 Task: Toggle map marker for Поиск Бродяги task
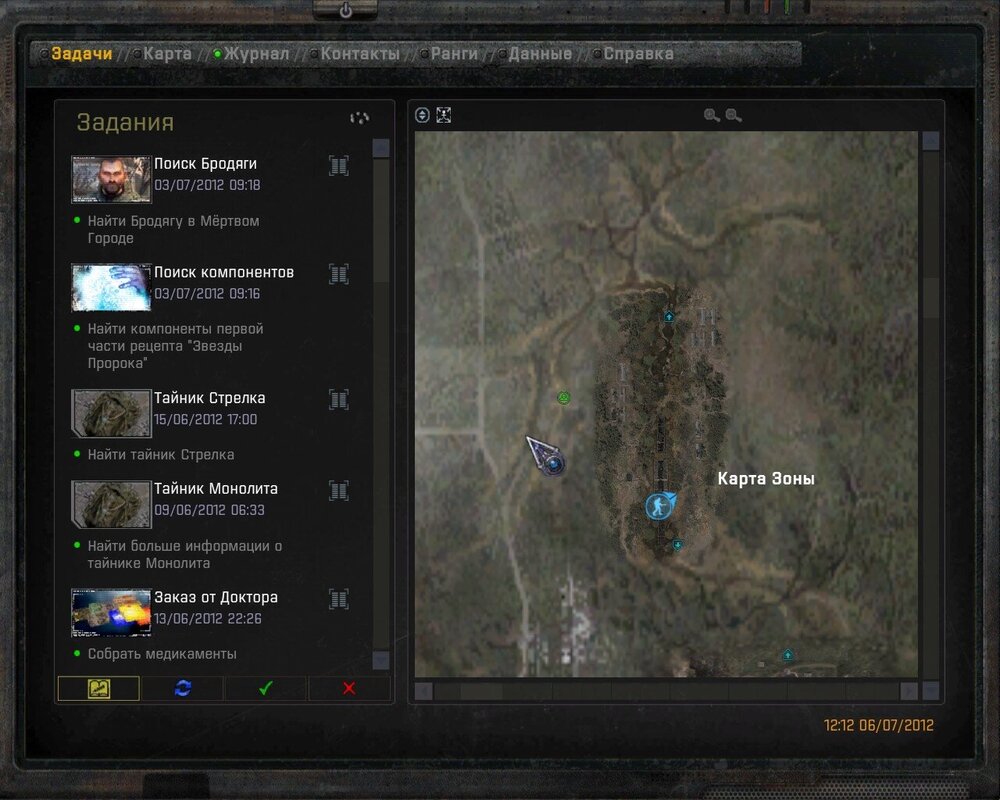point(339,166)
